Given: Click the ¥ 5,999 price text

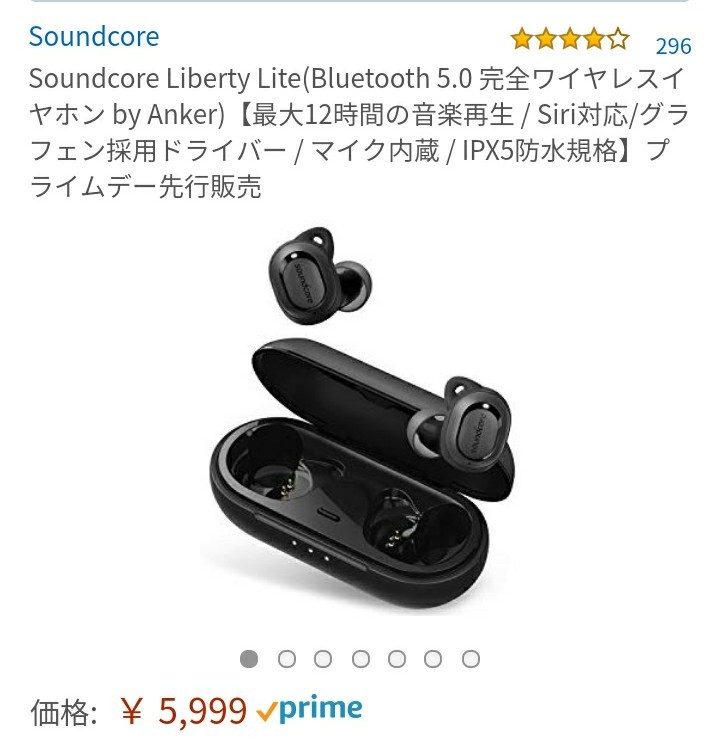Looking at the screenshot, I should [x=184, y=710].
